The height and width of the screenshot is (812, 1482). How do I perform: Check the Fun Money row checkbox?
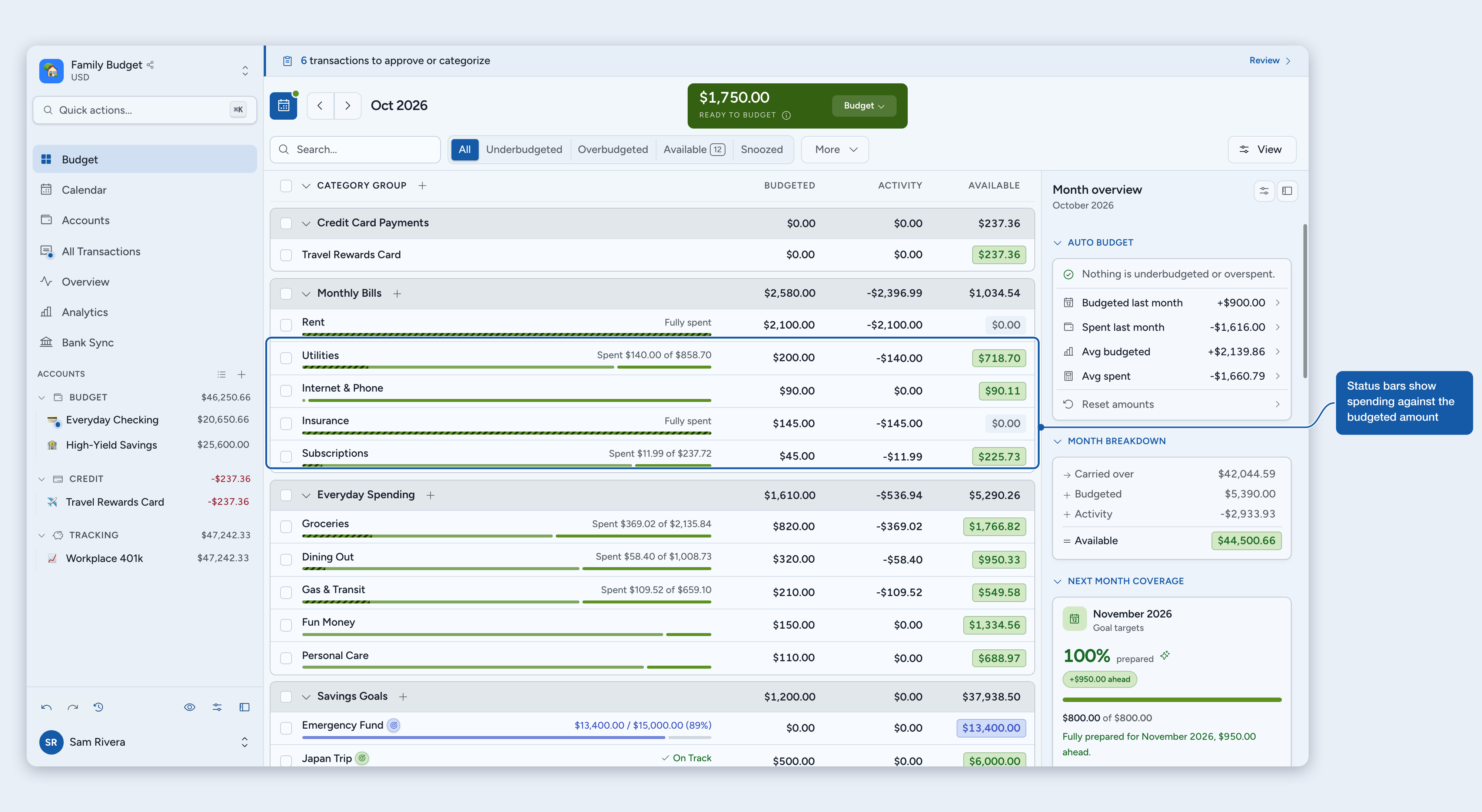click(286, 625)
